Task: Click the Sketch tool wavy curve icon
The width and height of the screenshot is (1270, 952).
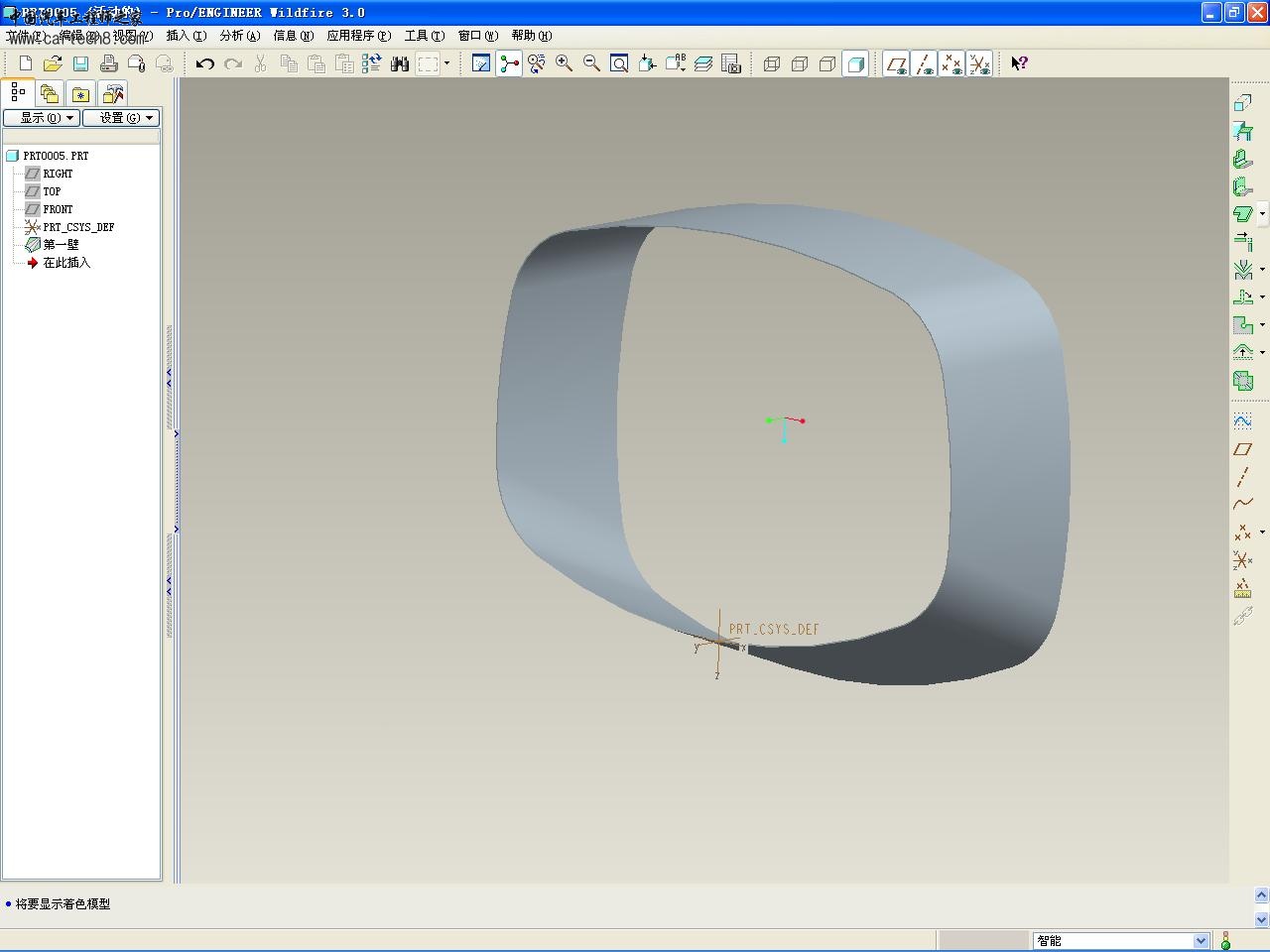Action: coord(1242,421)
